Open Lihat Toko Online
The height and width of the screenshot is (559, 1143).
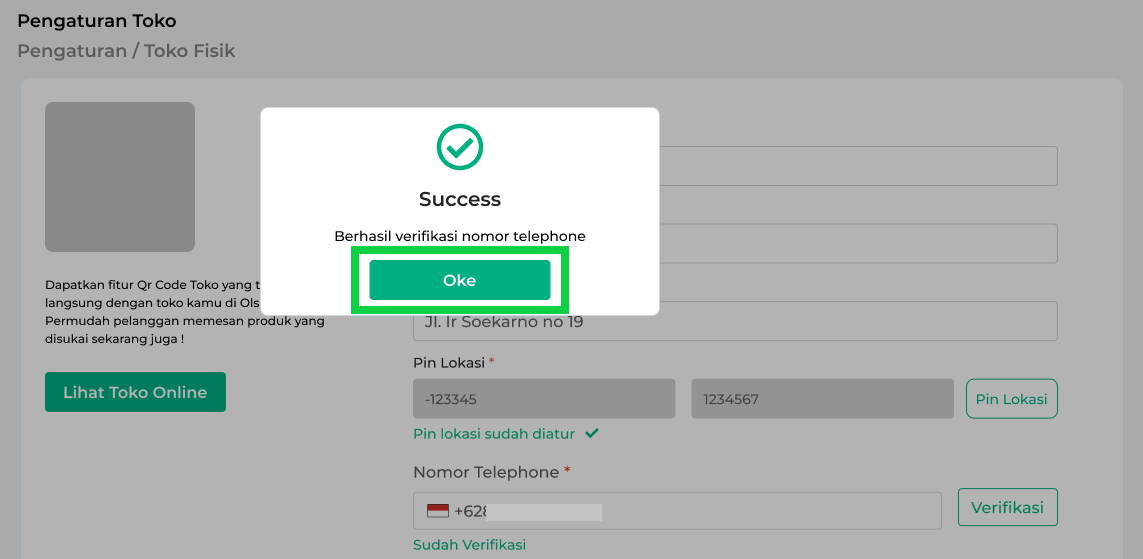pyautogui.click(x=135, y=392)
